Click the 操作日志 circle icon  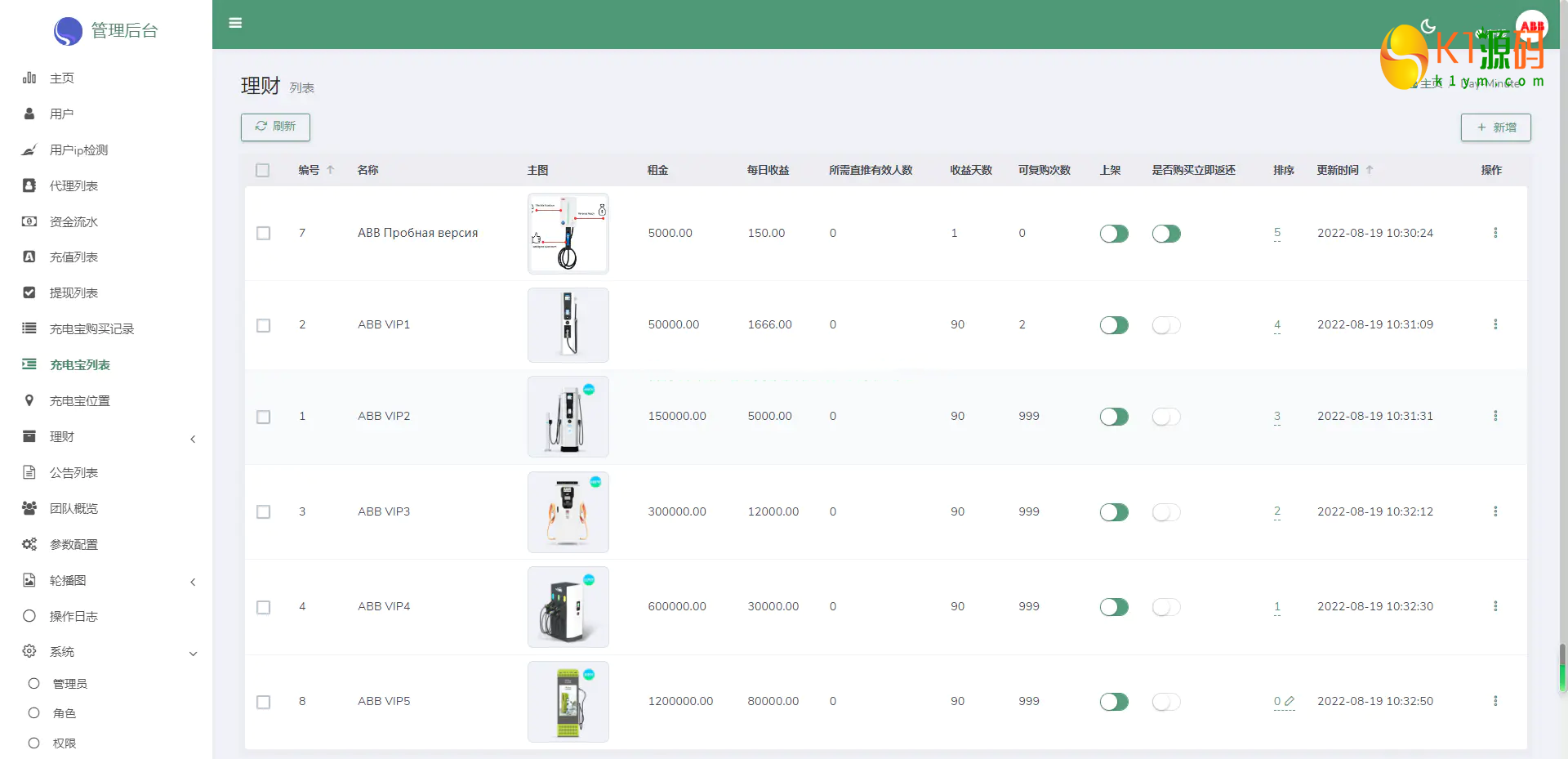click(29, 616)
